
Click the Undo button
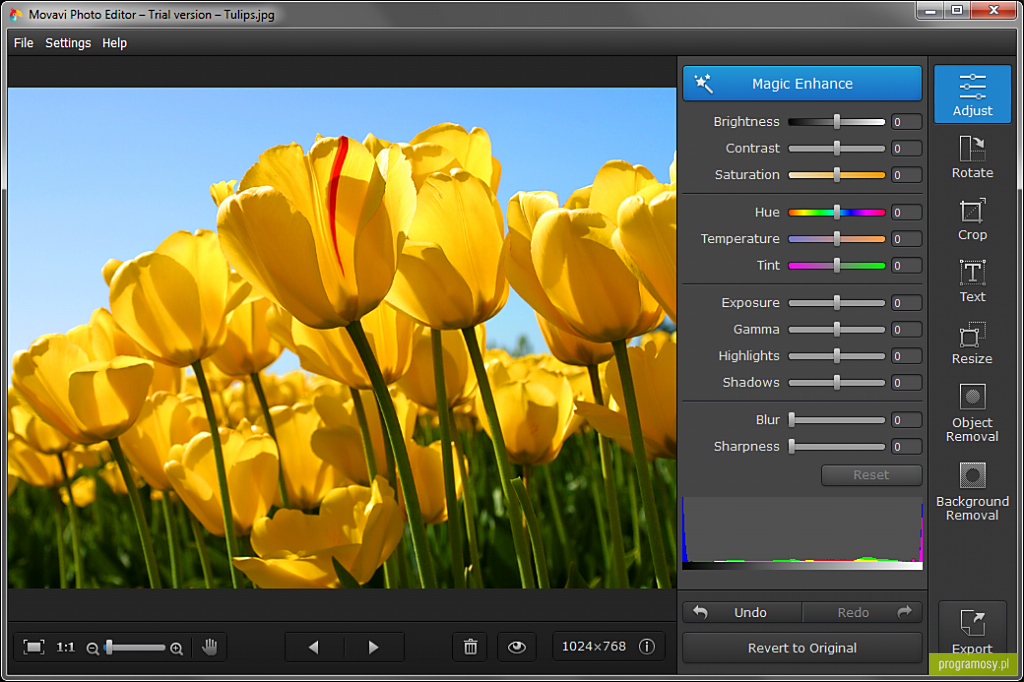(743, 612)
